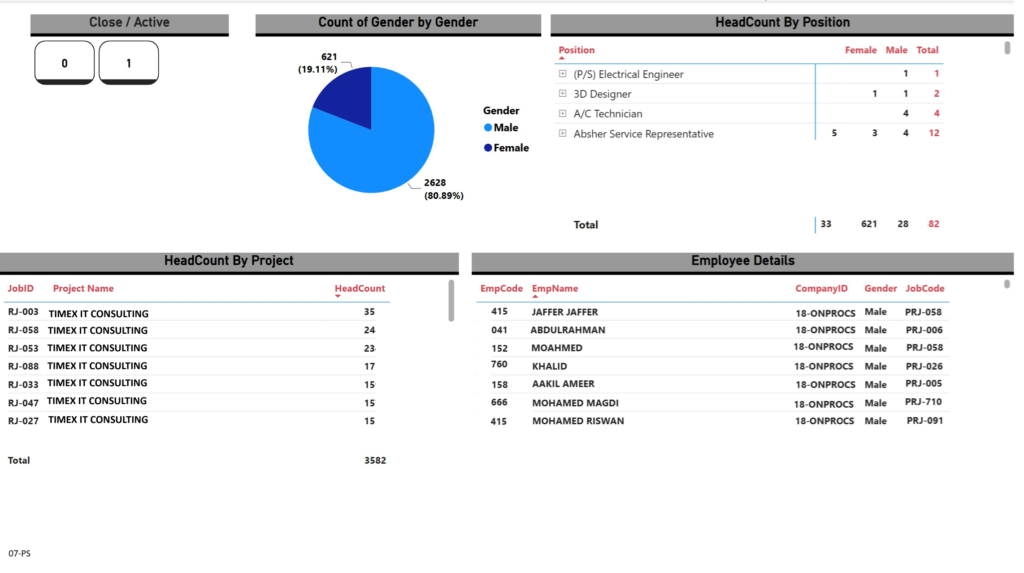Select project row RJ-047
1024x573 pixels.
[196, 402]
